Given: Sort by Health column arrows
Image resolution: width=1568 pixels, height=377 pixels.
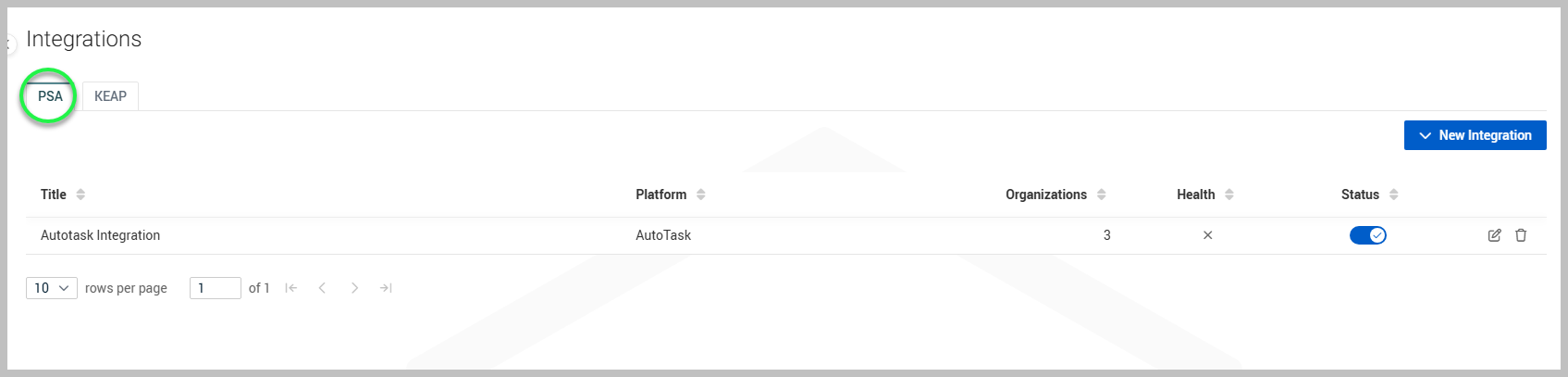Looking at the screenshot, I should 1229,195.
